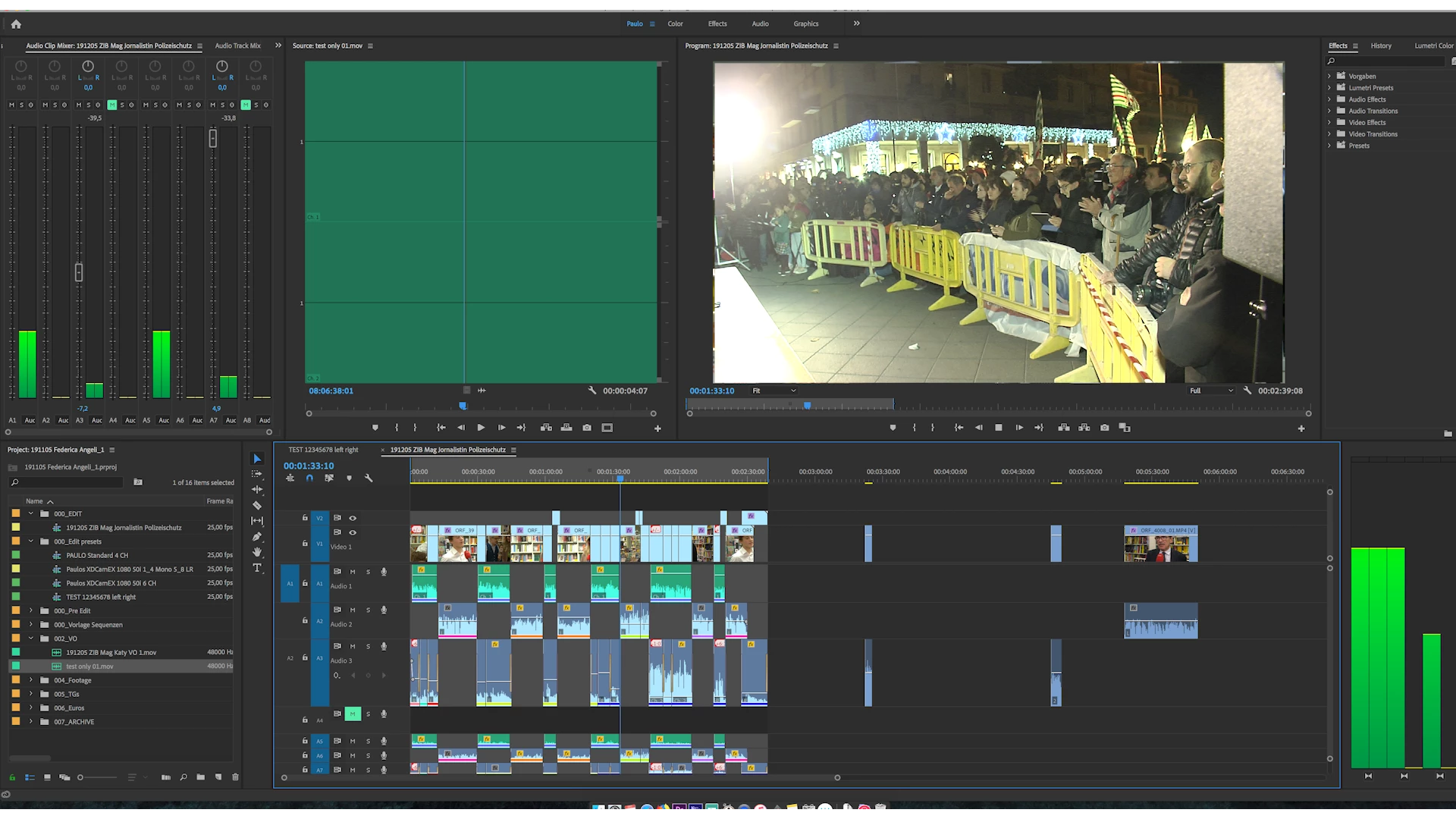Hide Video 1 track output eye
The height and width of the screenshot is (819, 1456).
pos(353,532)
